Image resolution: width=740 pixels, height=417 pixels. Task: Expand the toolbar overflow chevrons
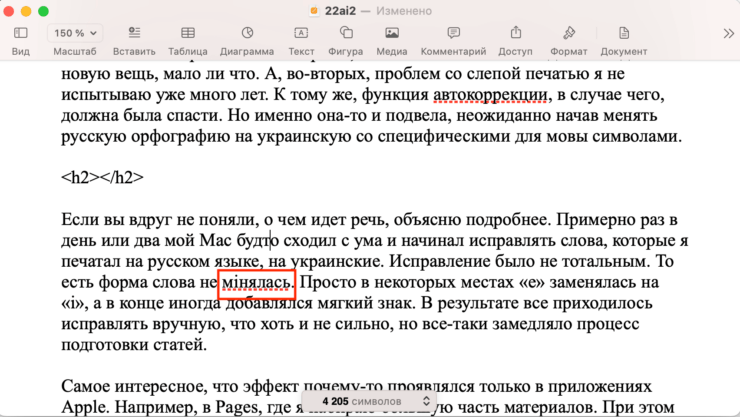pos(728,33)
